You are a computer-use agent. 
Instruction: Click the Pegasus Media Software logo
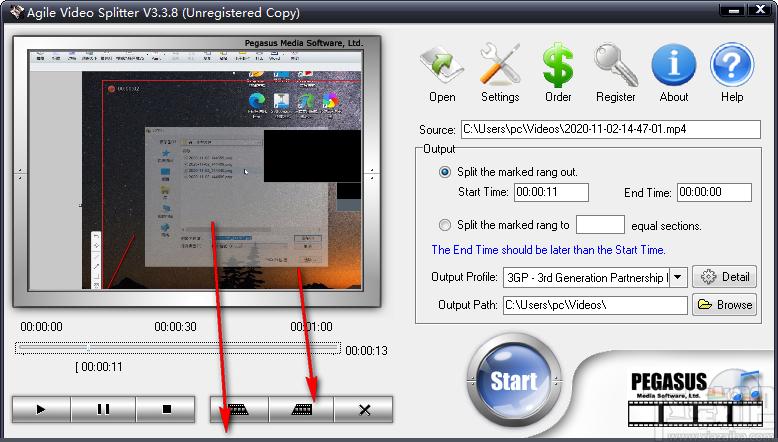pos(695,398)
